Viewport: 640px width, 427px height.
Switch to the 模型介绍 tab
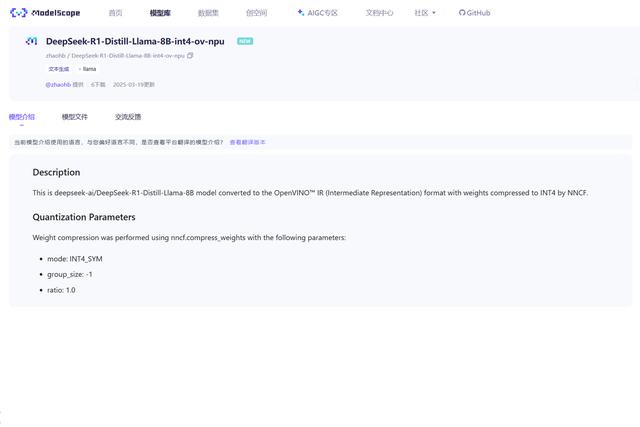[x=22, y=117]
